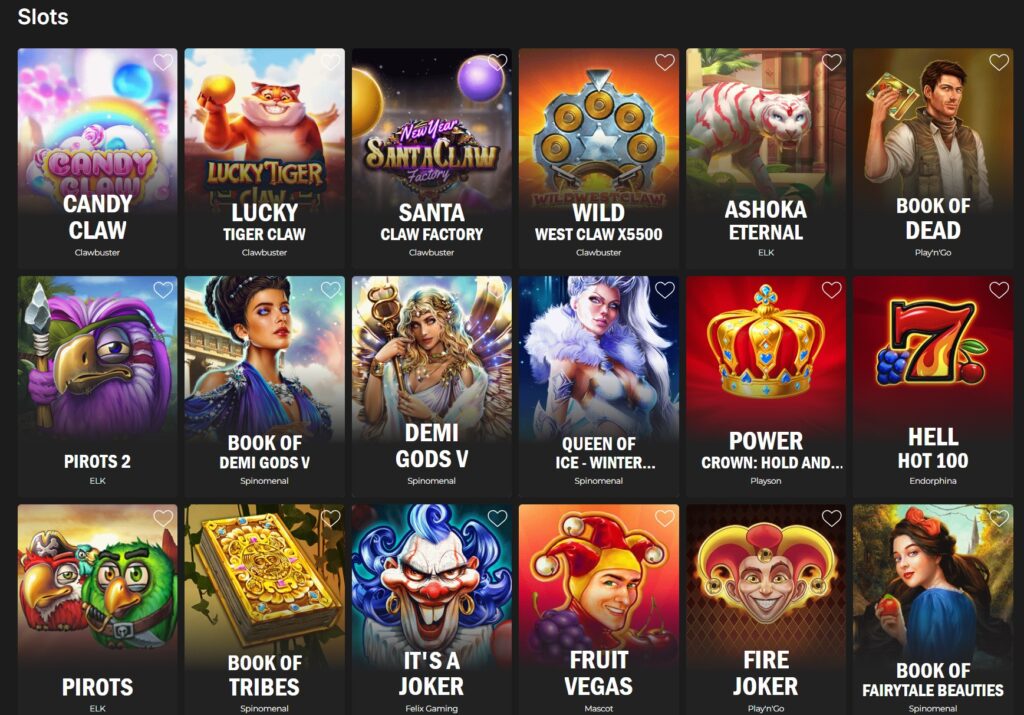Toggle heart on Wild West Claw X5500
The width and height of the screenshot is (1024, 715).
pyautogui.click(x=665, y=62)
